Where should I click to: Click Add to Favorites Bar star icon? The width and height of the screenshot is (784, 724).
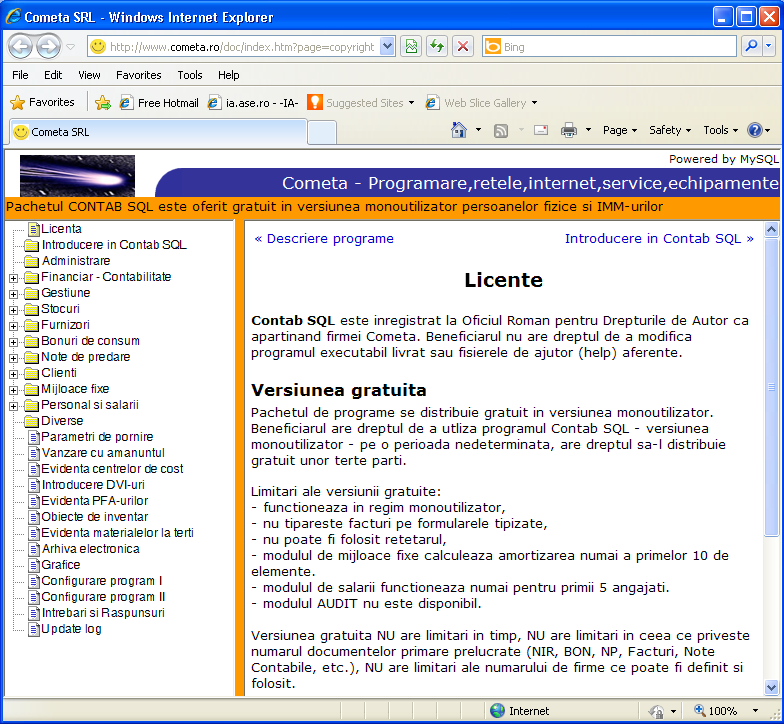[102, 102]
